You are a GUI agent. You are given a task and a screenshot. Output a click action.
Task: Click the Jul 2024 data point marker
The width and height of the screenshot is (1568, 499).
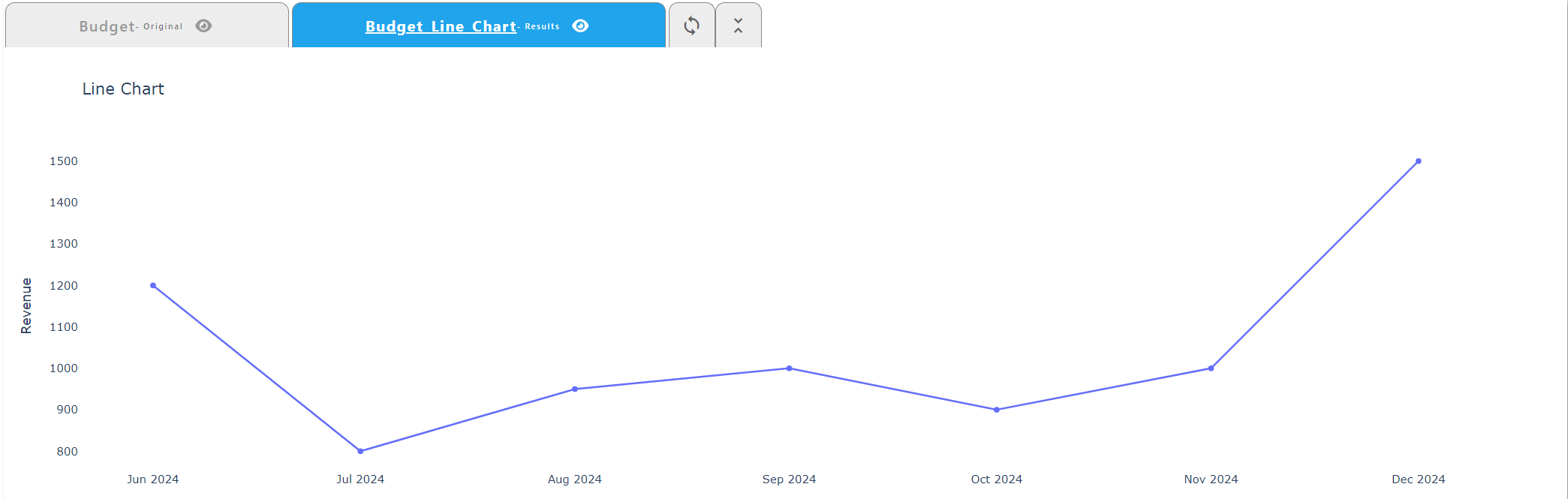(x=360, y=451)
